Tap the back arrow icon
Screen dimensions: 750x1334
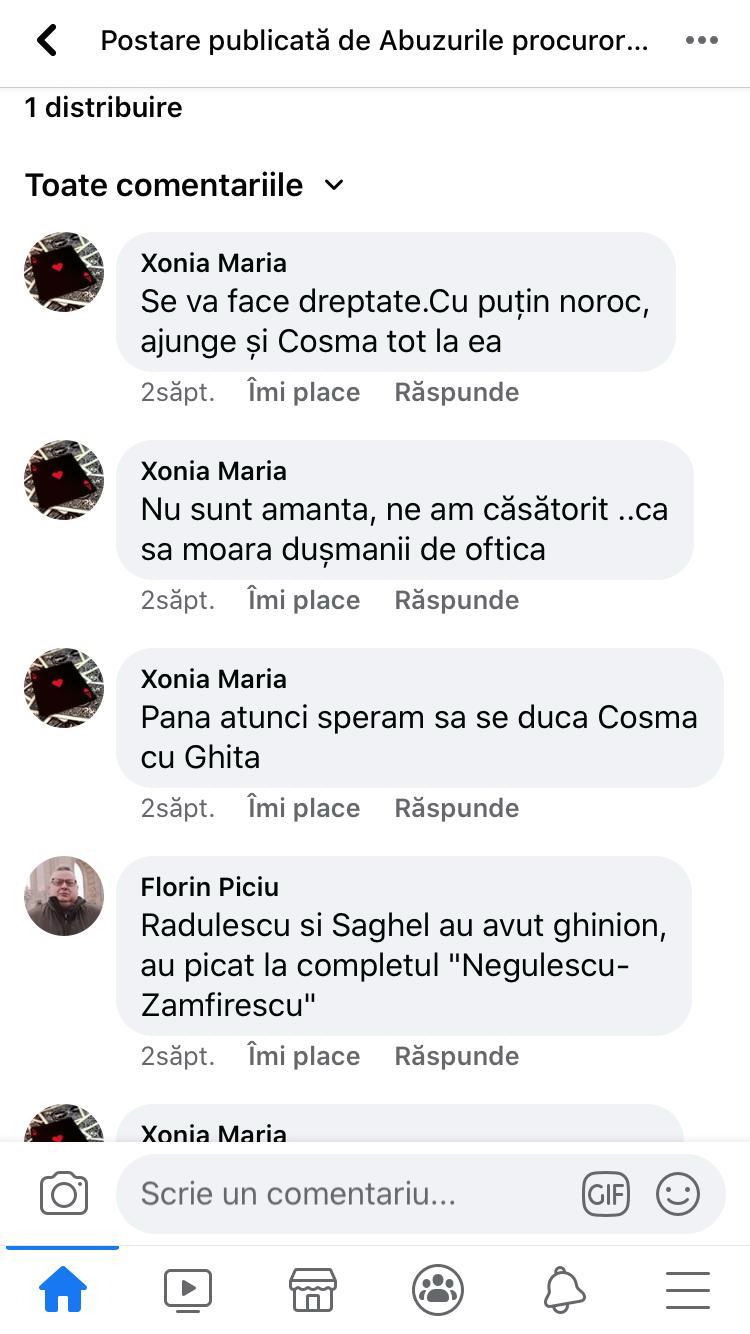47,41
